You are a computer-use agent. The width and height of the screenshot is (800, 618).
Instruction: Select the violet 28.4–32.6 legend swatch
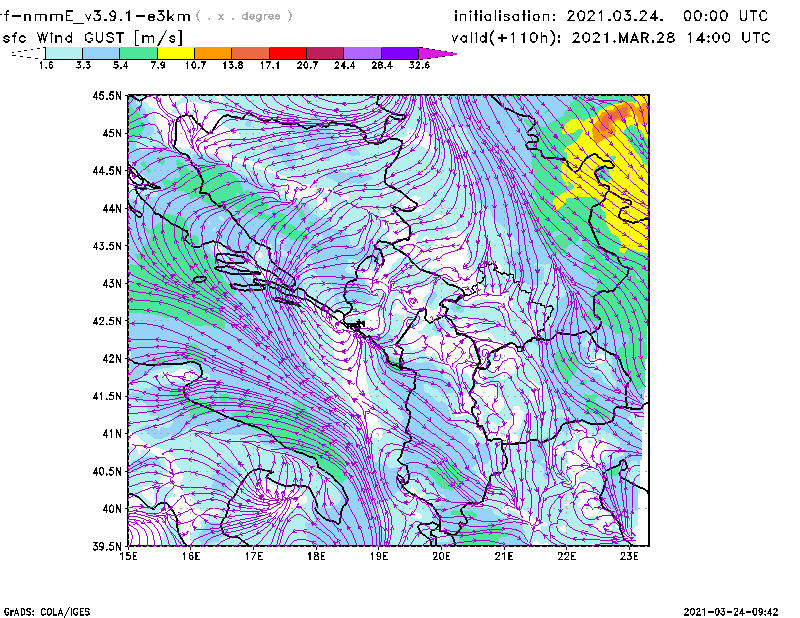point(400,53)
